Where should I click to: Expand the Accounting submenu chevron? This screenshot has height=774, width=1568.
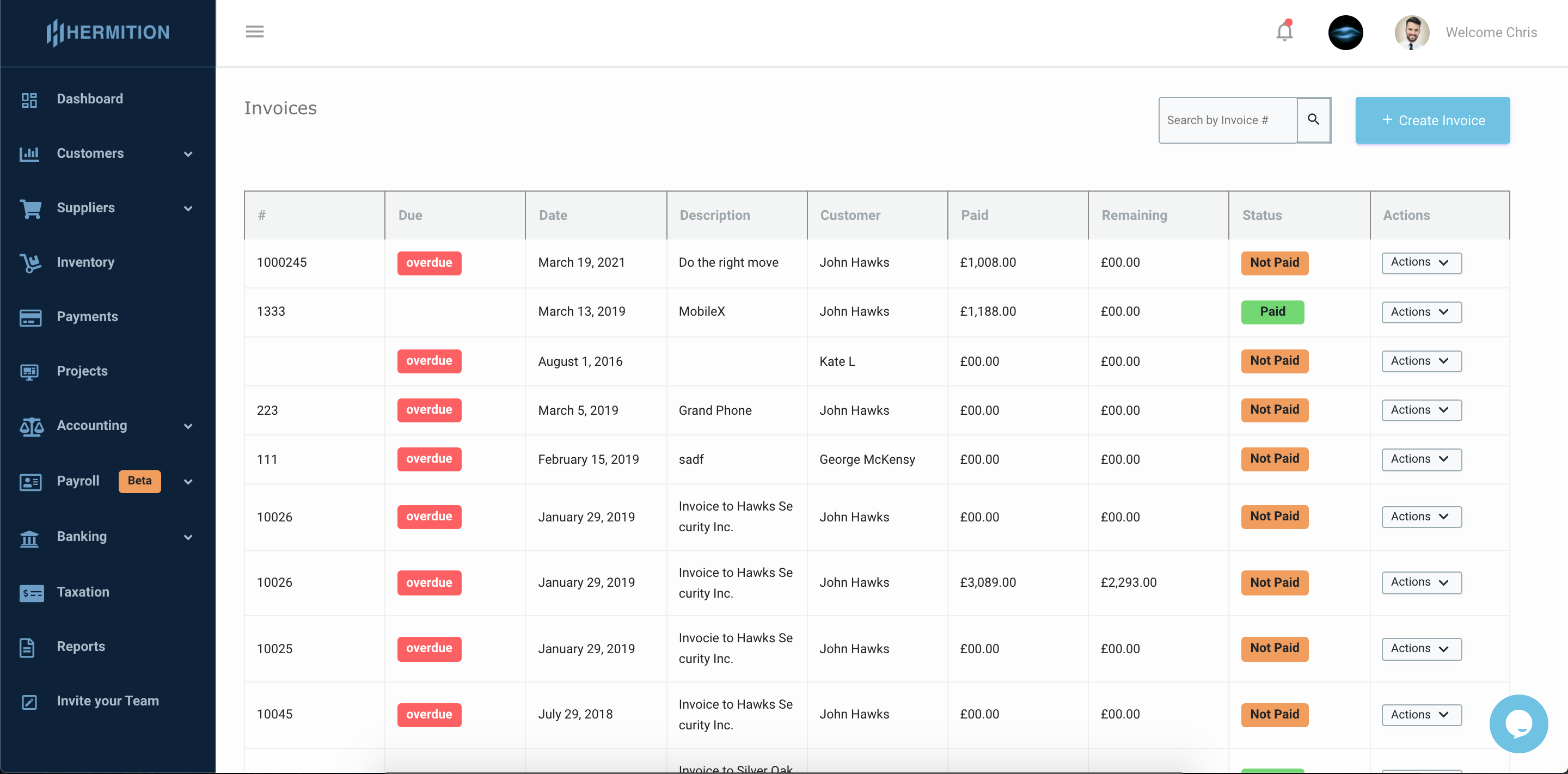point(188,426)
